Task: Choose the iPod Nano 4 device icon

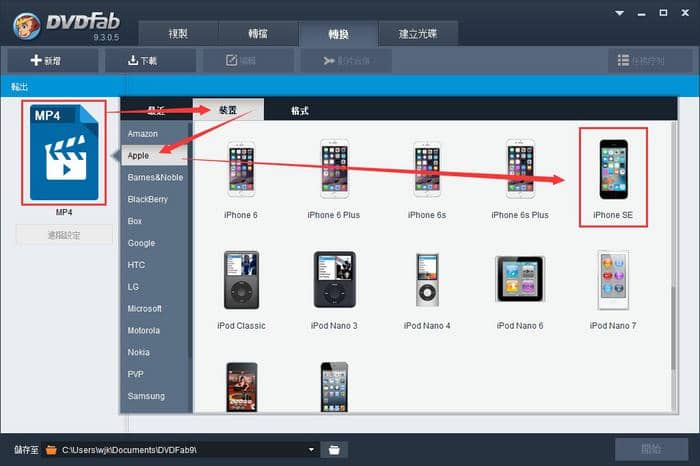Action: point(427,280)
